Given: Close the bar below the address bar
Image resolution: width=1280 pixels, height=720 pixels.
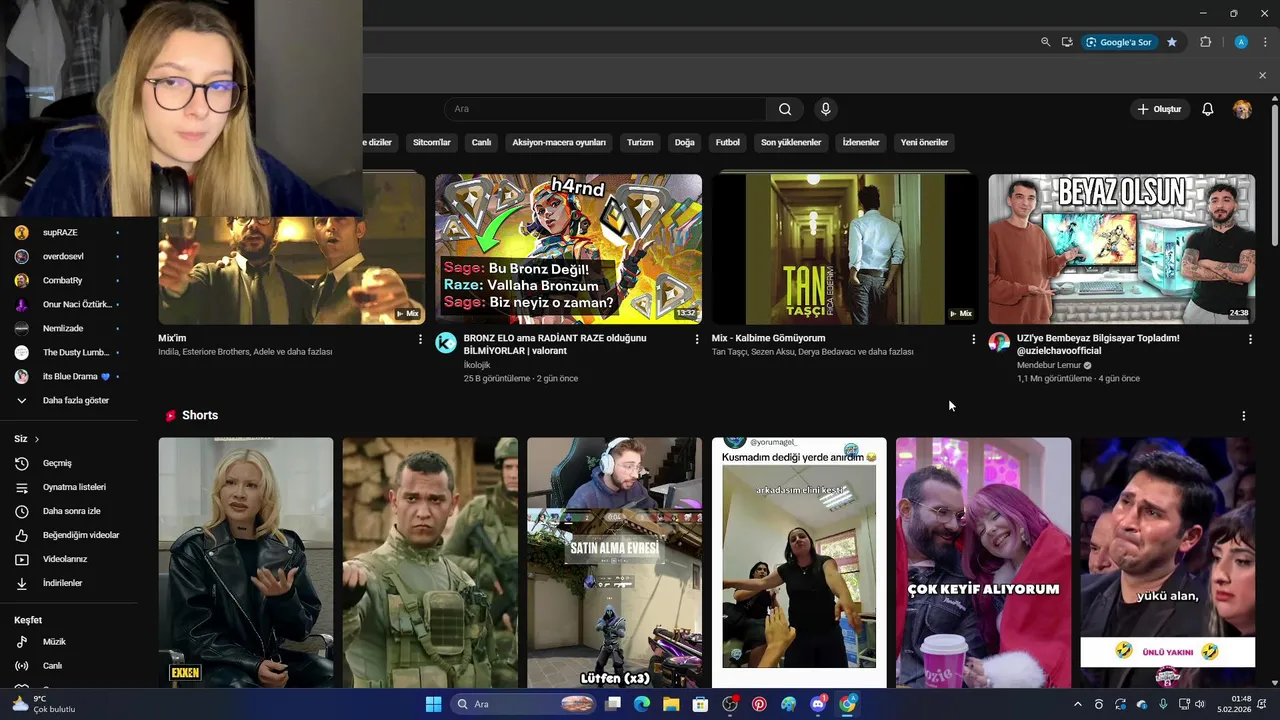Looking at the screenshot, I should [1262, 75].
